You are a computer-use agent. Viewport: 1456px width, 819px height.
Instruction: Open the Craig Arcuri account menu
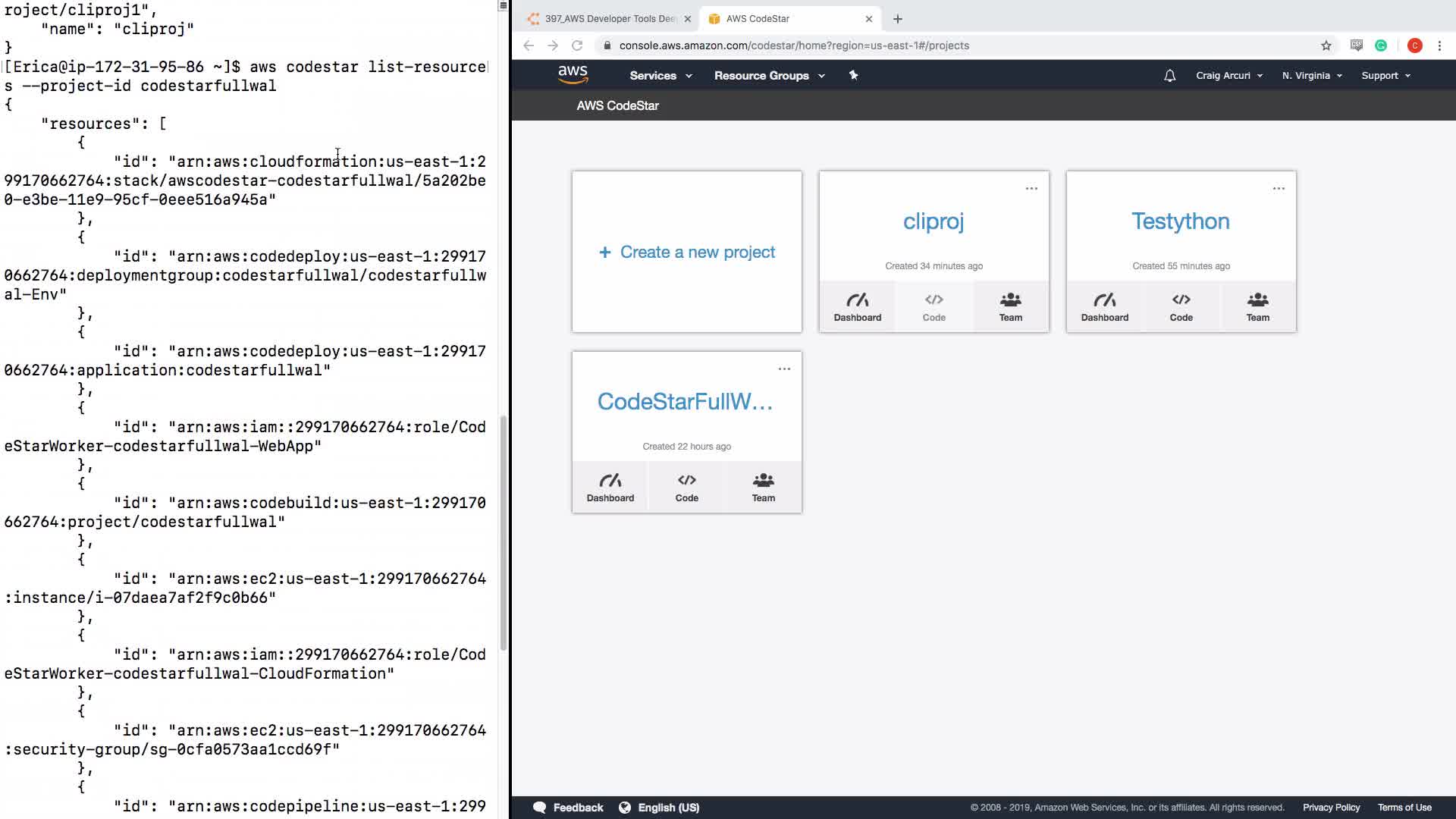1228,76
